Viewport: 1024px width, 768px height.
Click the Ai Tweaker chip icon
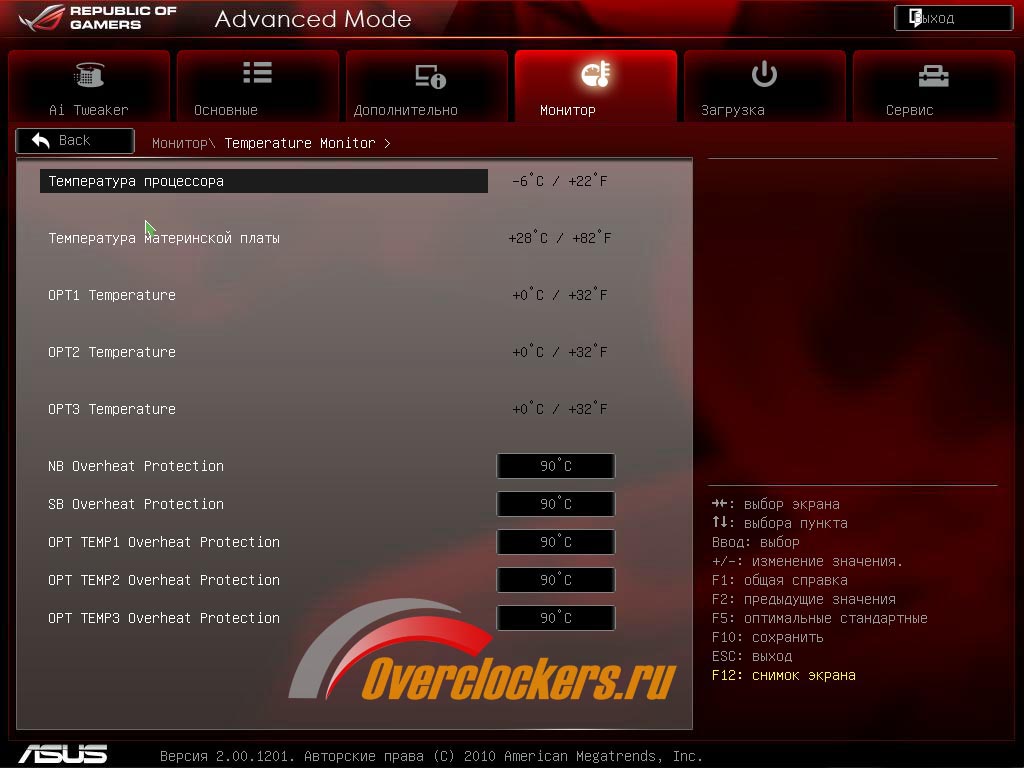coord(89,74)
